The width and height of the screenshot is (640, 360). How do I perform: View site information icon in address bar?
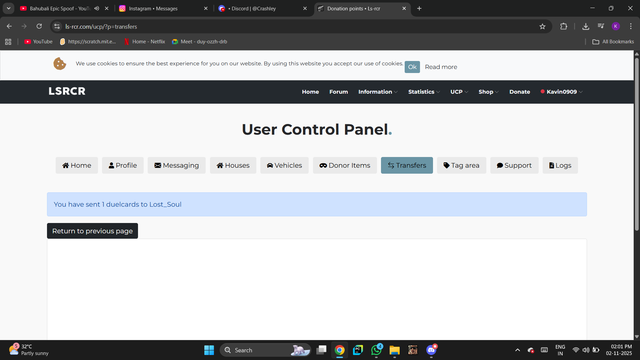[57, 27]
